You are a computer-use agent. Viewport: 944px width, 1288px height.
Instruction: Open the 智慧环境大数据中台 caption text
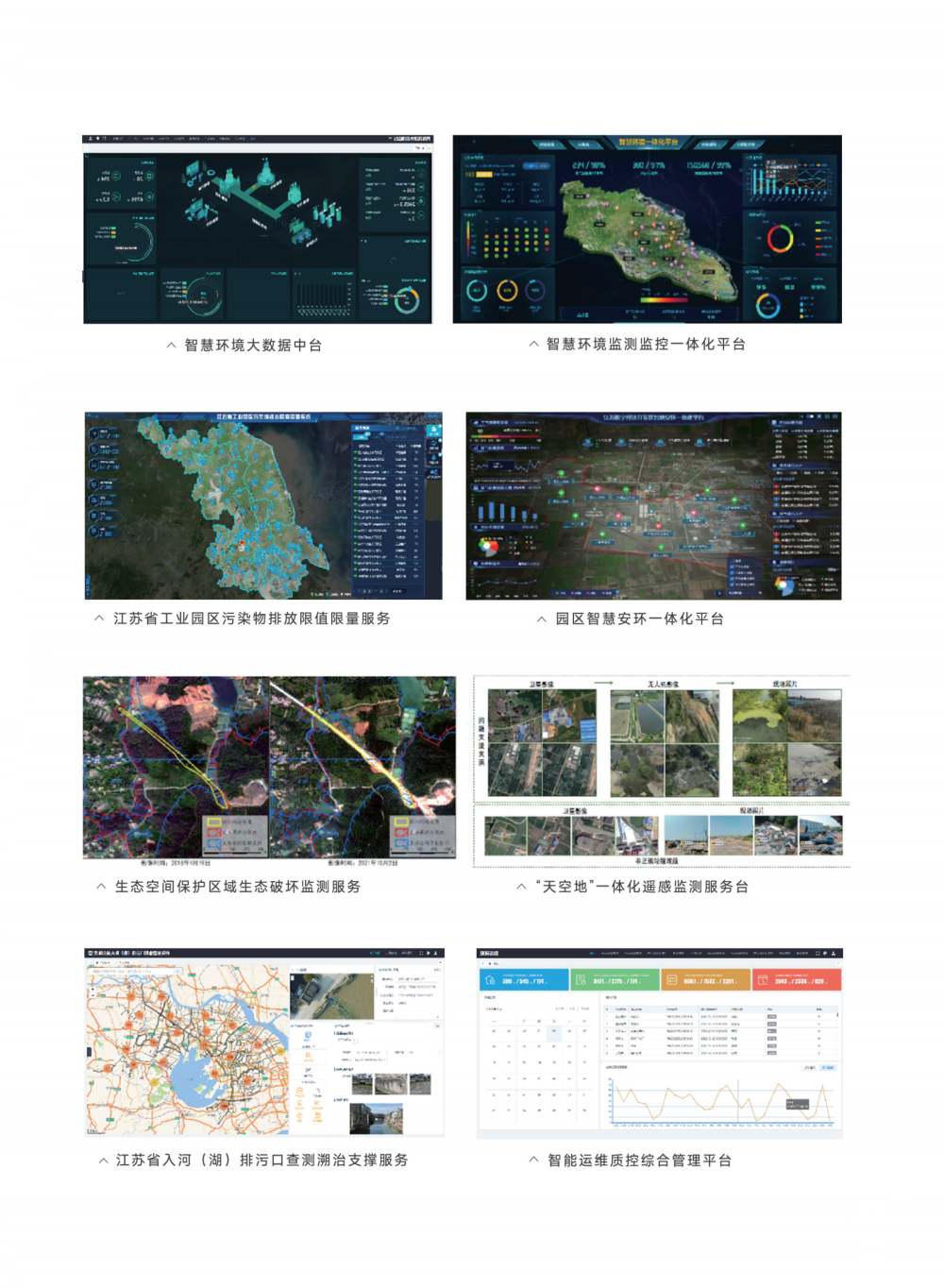click(x=253, y=346)
